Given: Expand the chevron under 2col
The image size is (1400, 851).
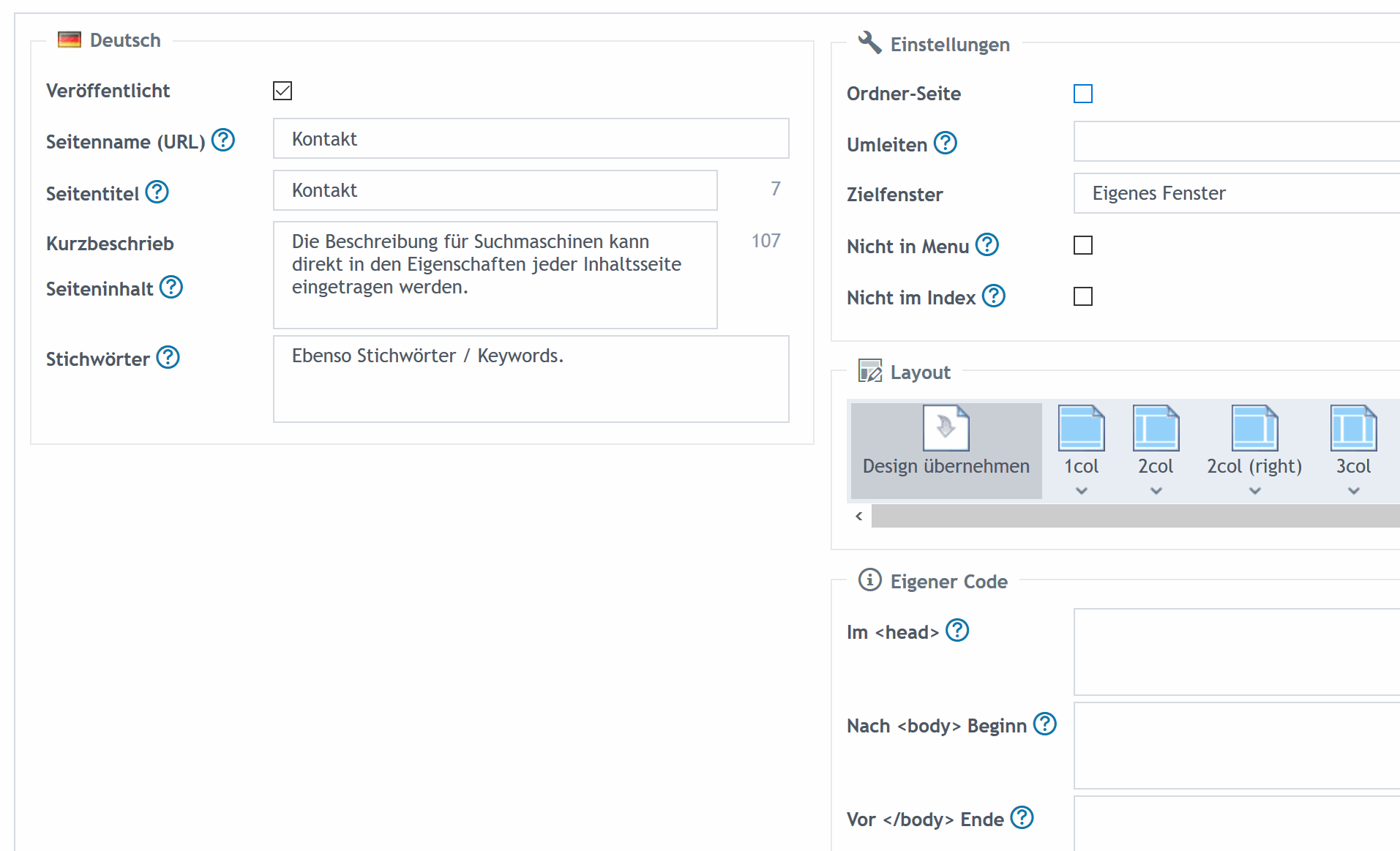Looking at the screenshot, I should 1156,491.
